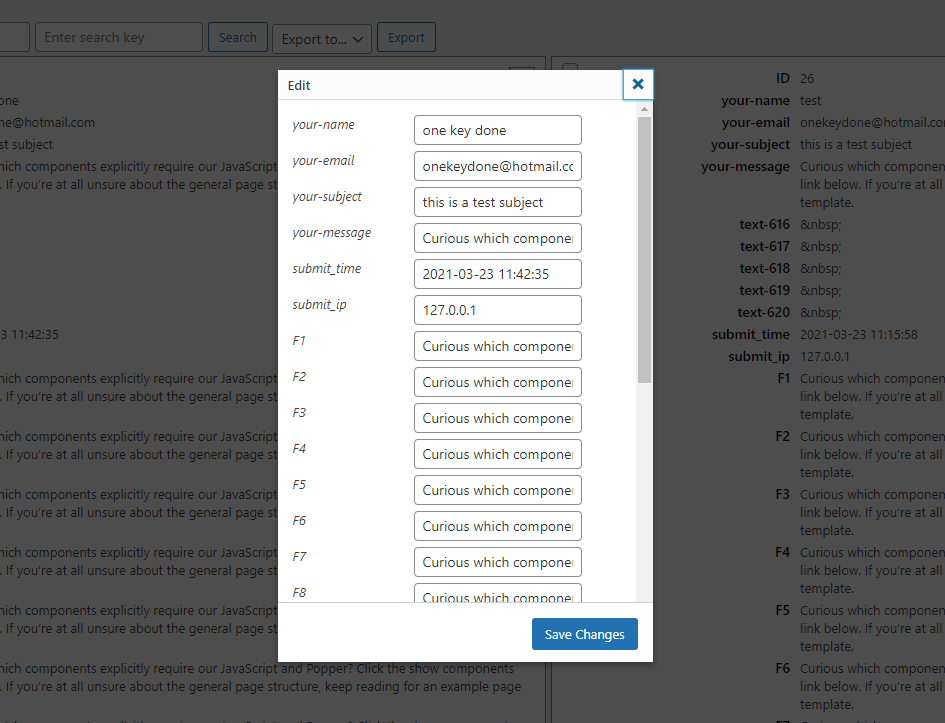Edit the F4 input field
945x723 pixels.
498,454
